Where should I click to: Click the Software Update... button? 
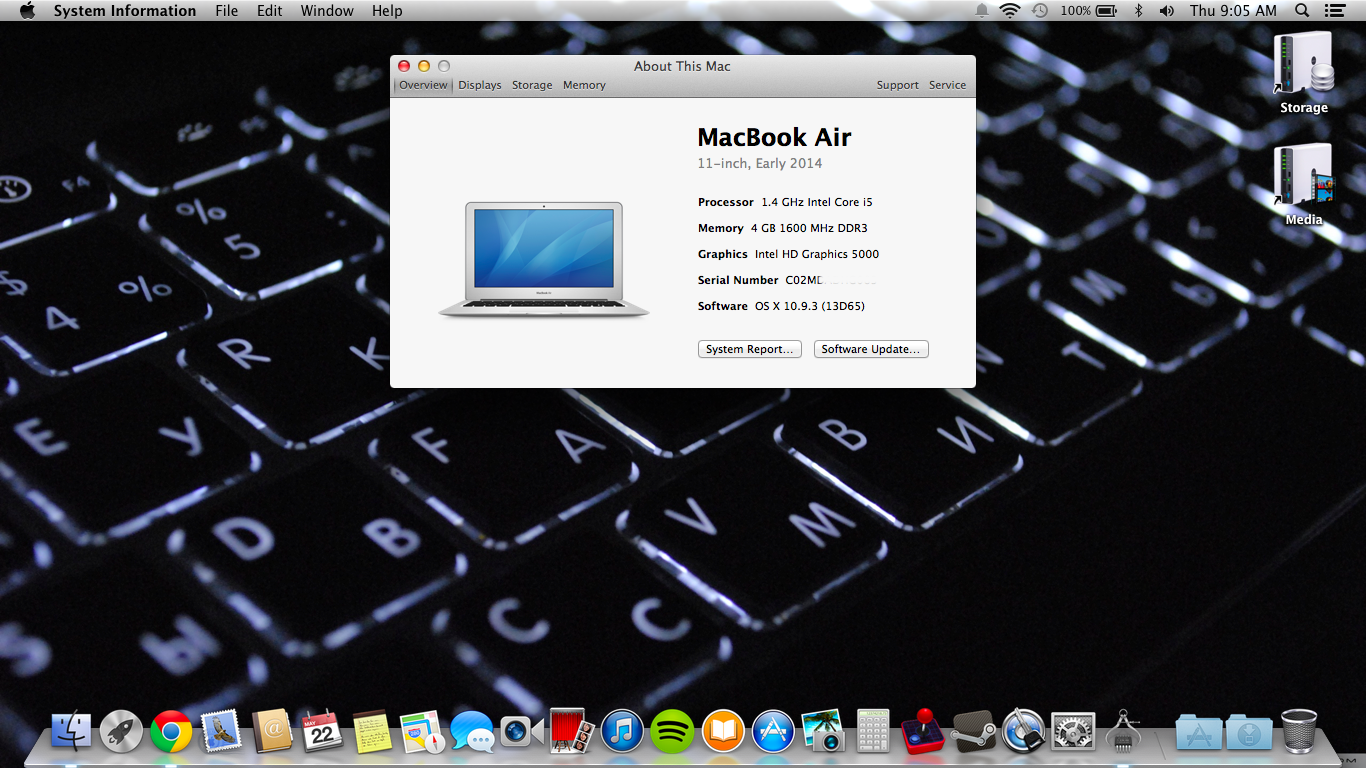871,349
